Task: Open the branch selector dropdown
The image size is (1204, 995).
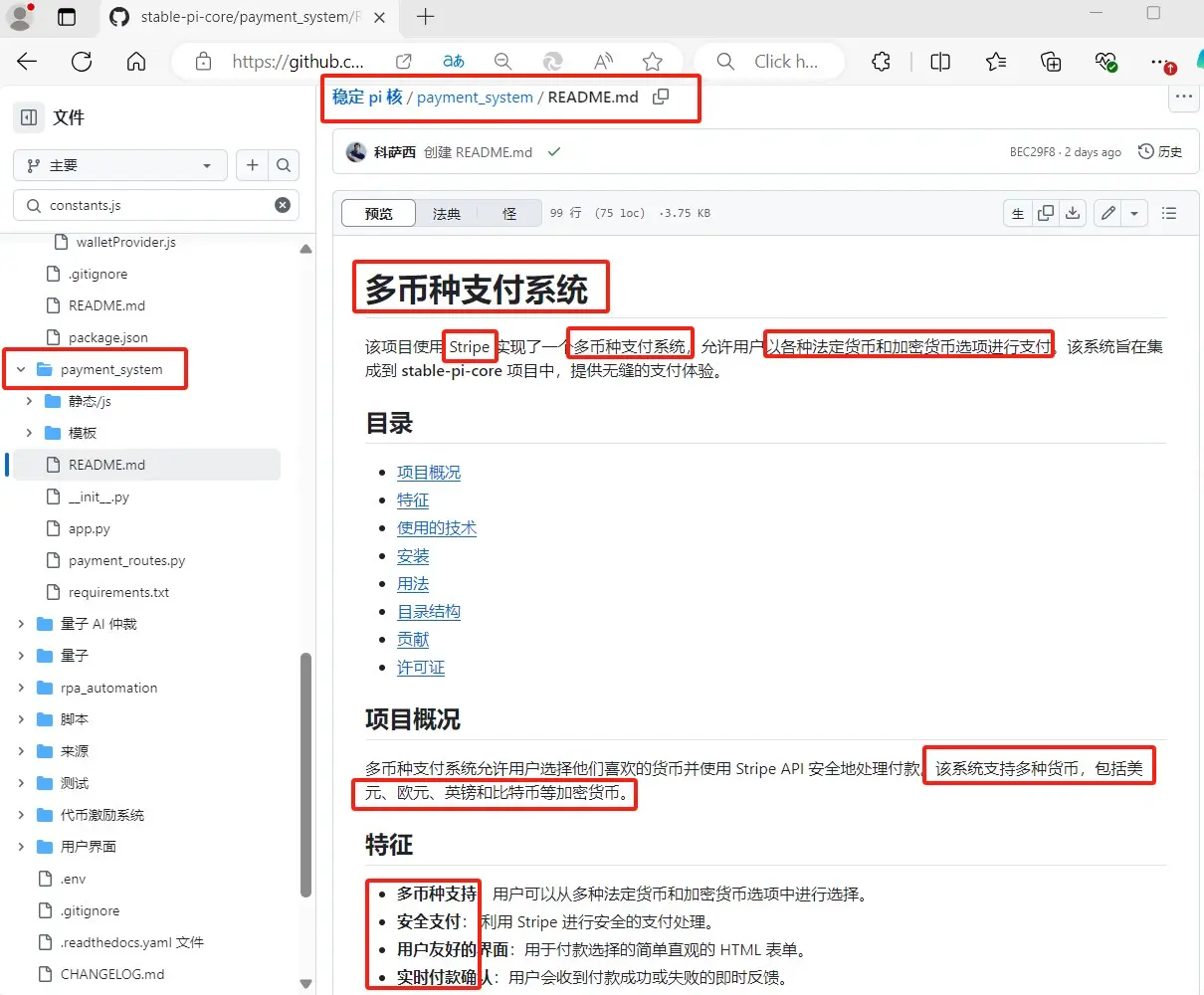Action: (120, 165)
